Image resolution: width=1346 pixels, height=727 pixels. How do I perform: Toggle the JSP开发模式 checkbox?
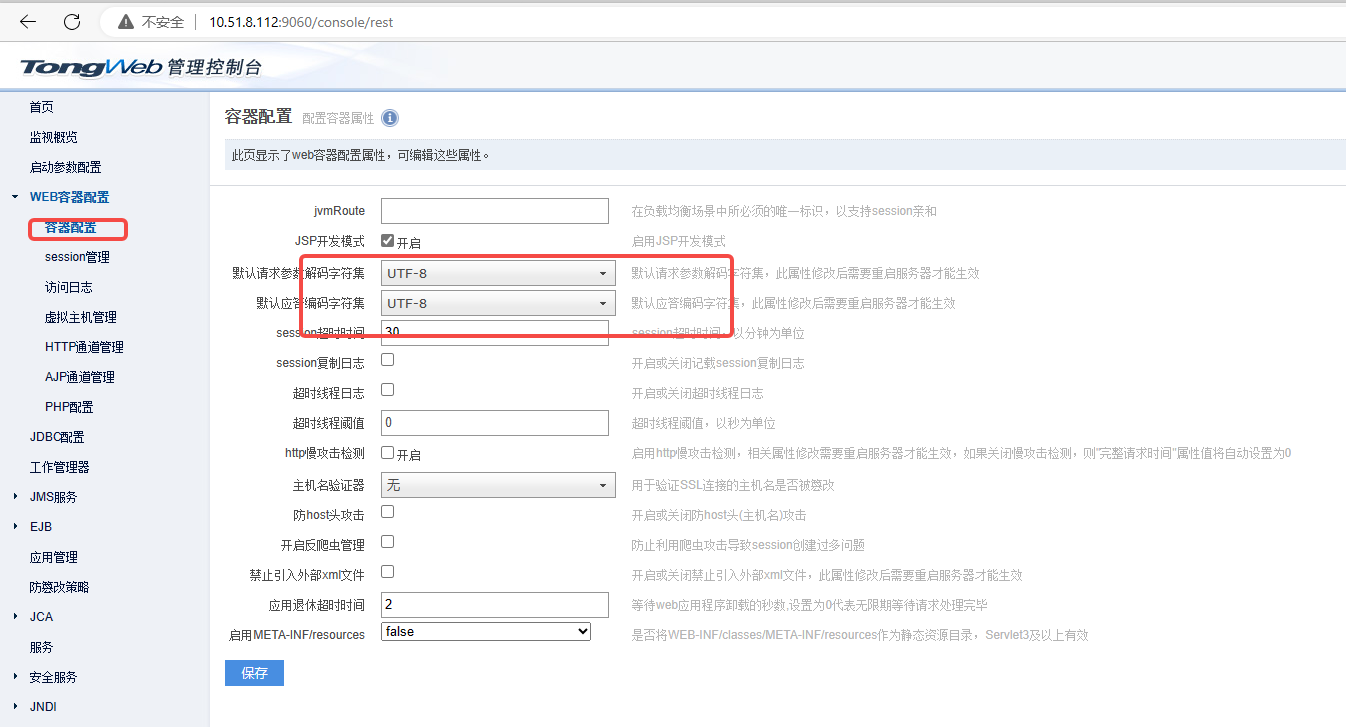click(x=387, y=241)
